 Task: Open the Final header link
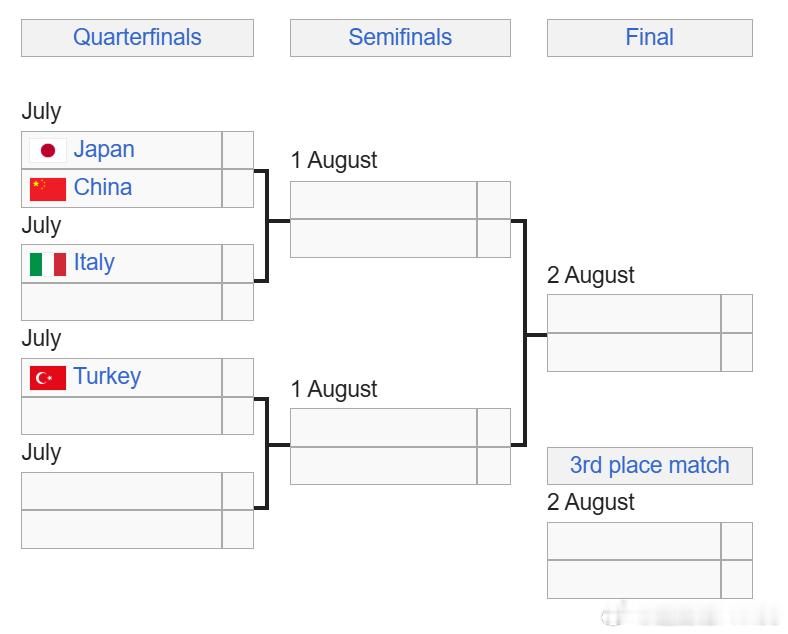649,37
